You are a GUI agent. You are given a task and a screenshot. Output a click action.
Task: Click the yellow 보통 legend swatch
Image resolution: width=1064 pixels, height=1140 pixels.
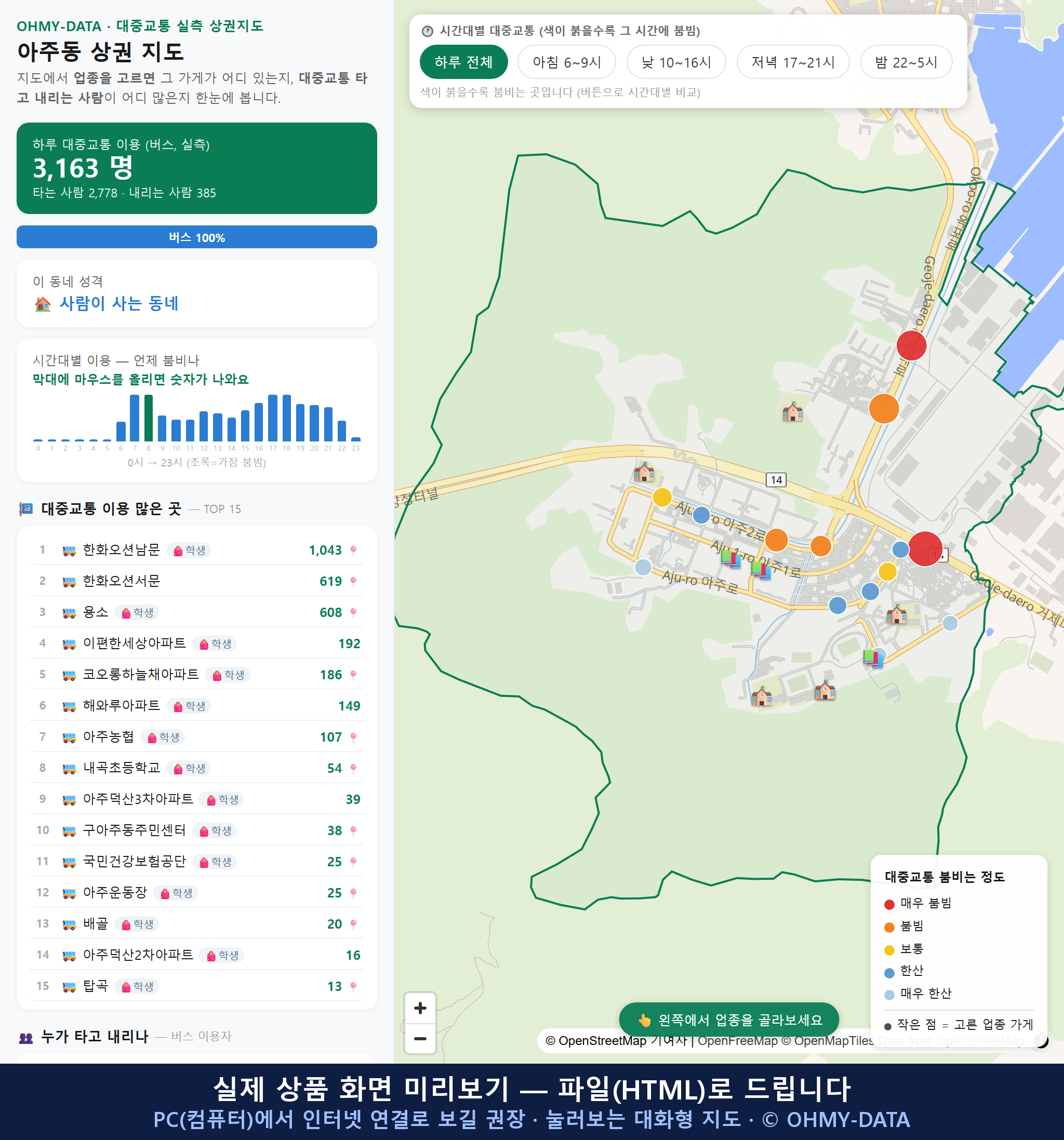point(889,950)
